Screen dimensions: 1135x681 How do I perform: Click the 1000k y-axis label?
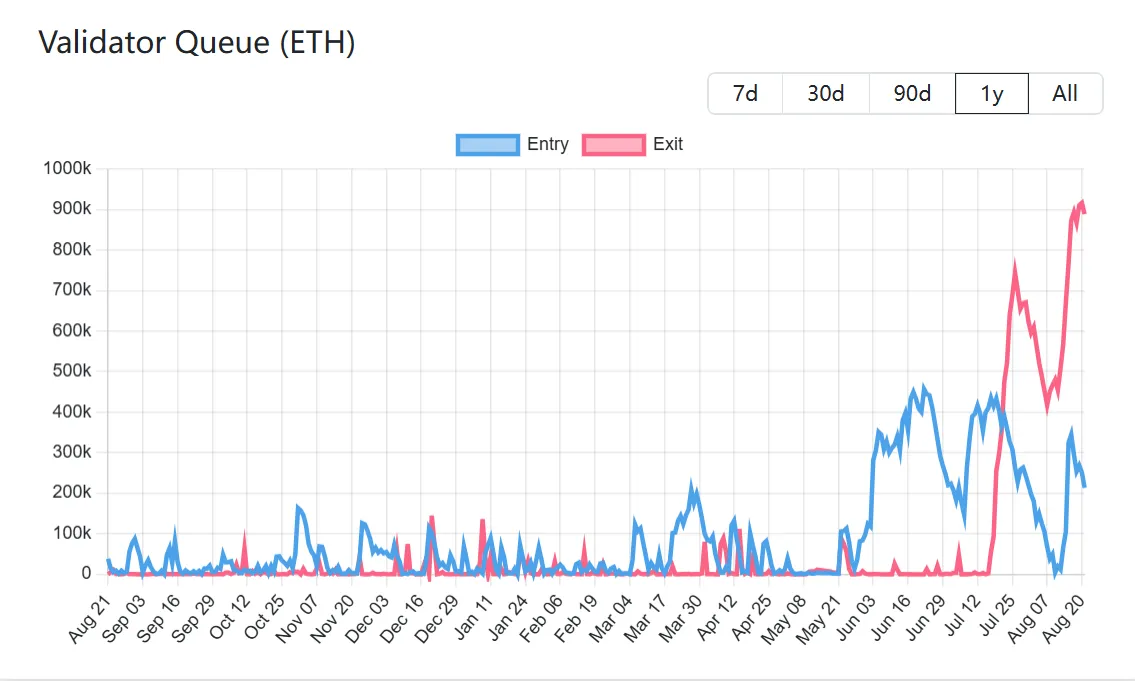pos(67,169)
